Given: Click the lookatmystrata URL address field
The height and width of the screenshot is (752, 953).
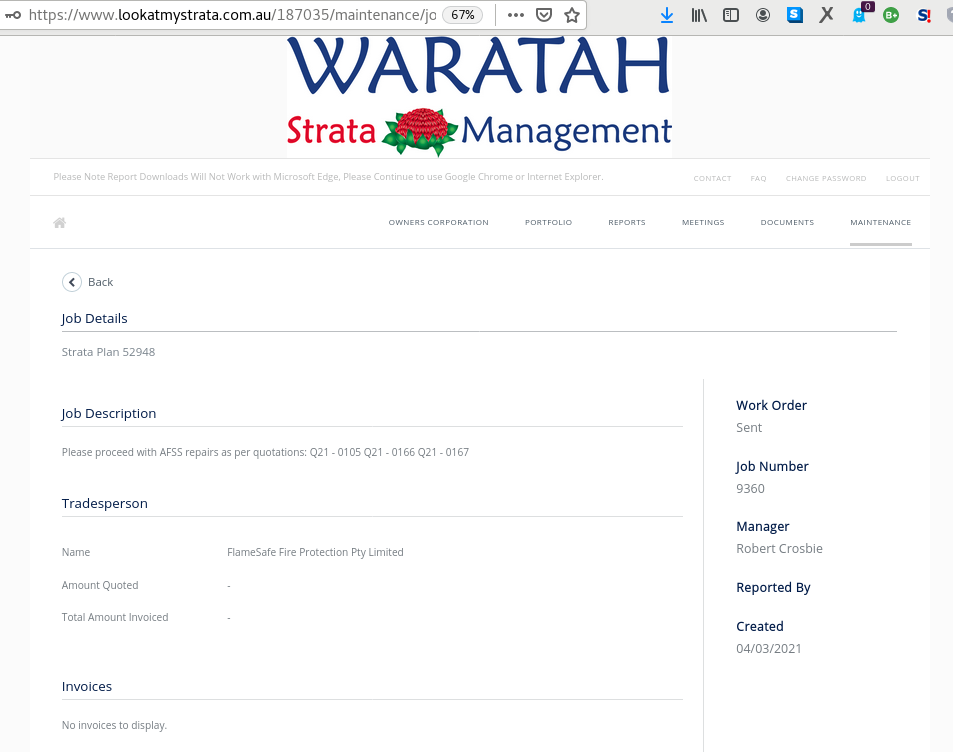Looking at the screenshot, I should point(232,15).
